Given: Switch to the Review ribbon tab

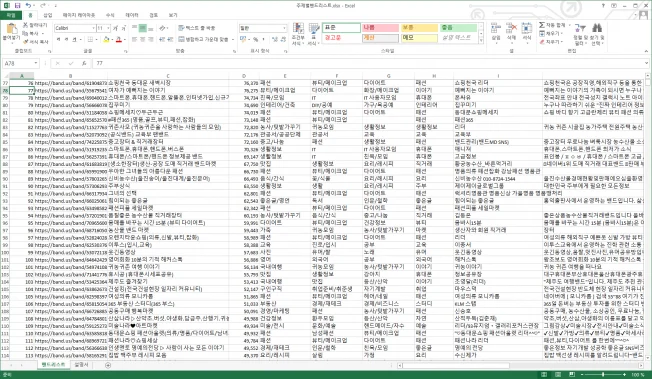Looking at the screenshot, I should tap(153, 15).
